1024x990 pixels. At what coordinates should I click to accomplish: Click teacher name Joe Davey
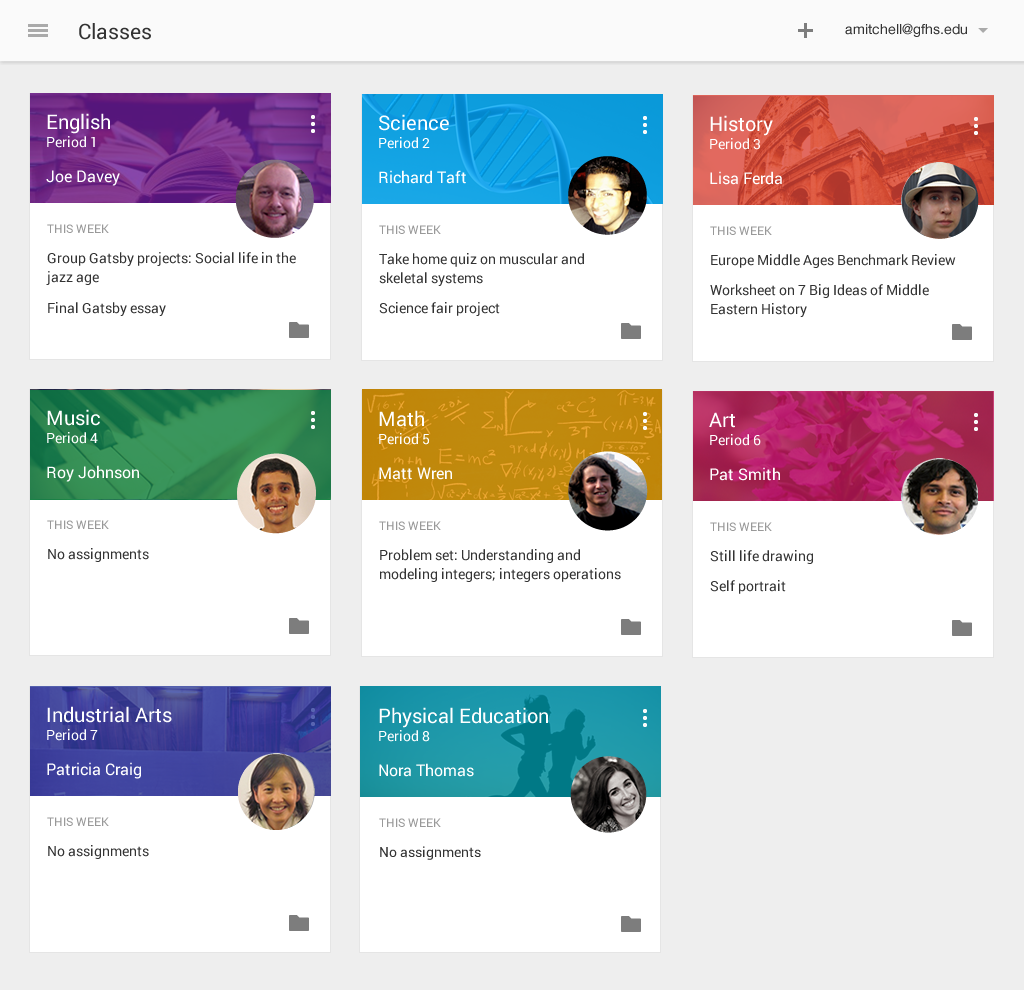[83, 177]
